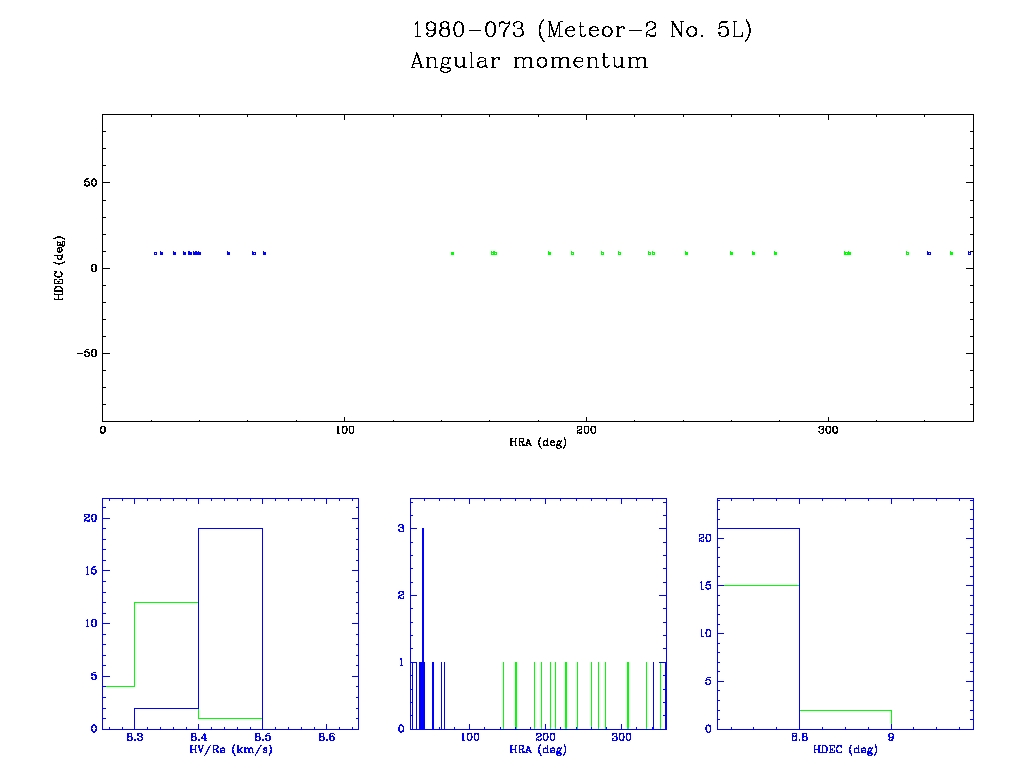Click the vertical HDEC (deg) label of the scatter plot
Image resolution: width=1024 pixels, height=768 pixels.
pos(60,268)
